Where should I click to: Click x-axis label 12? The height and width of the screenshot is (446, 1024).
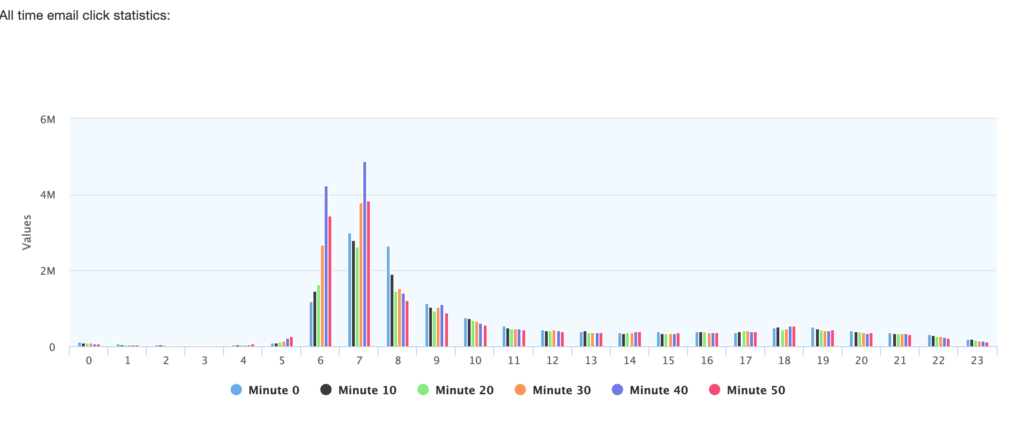point(552,360)
